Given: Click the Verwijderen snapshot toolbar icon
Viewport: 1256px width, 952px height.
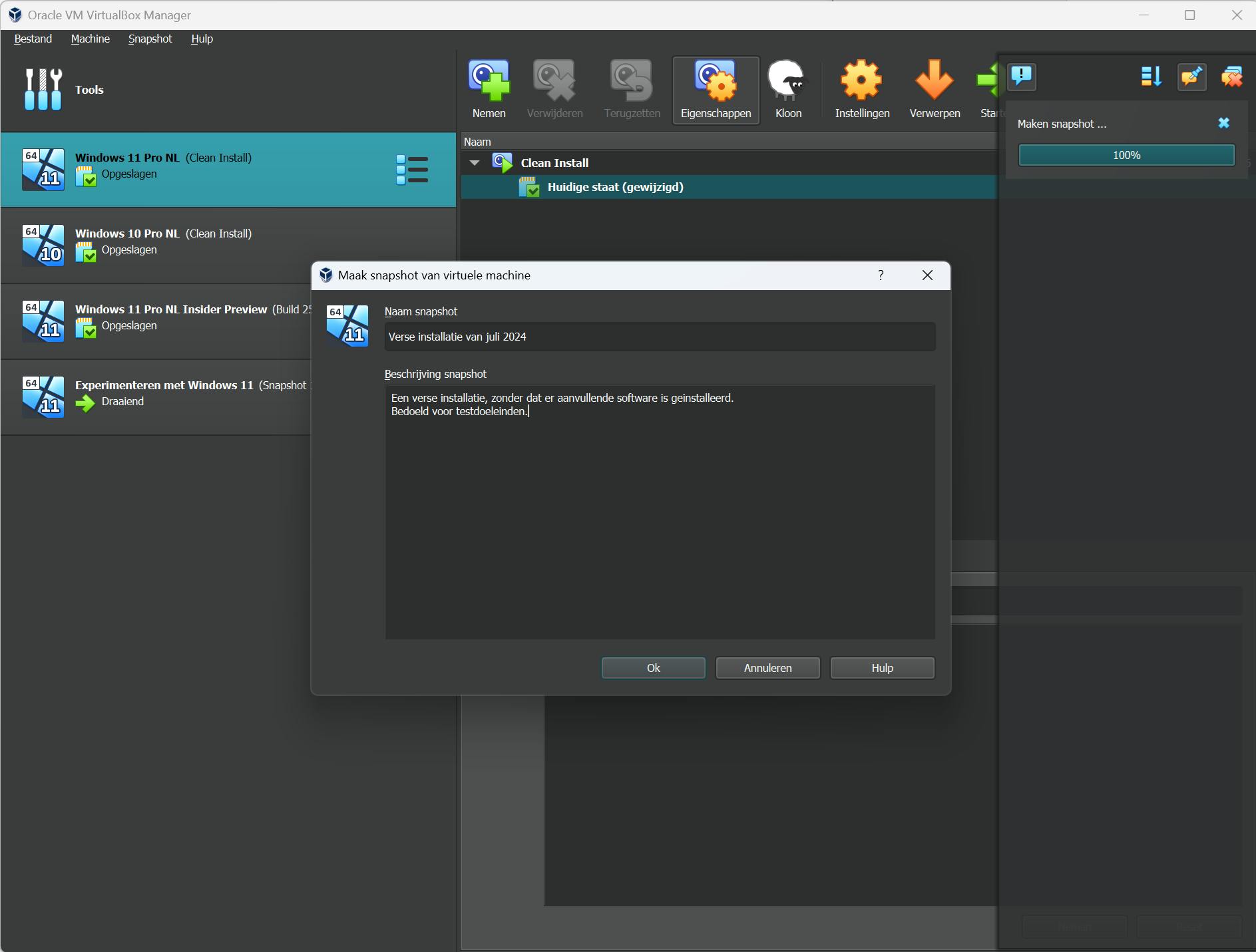Looking at the screenshot, I should click(x=554, y=81).
